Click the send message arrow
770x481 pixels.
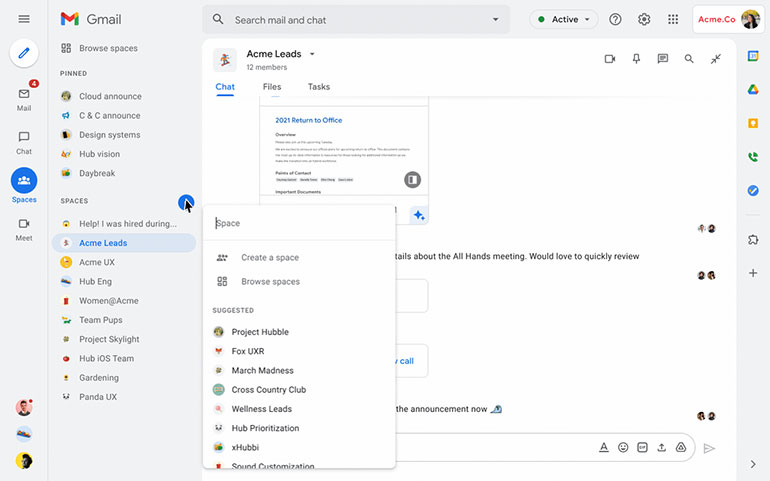[709, 448]
